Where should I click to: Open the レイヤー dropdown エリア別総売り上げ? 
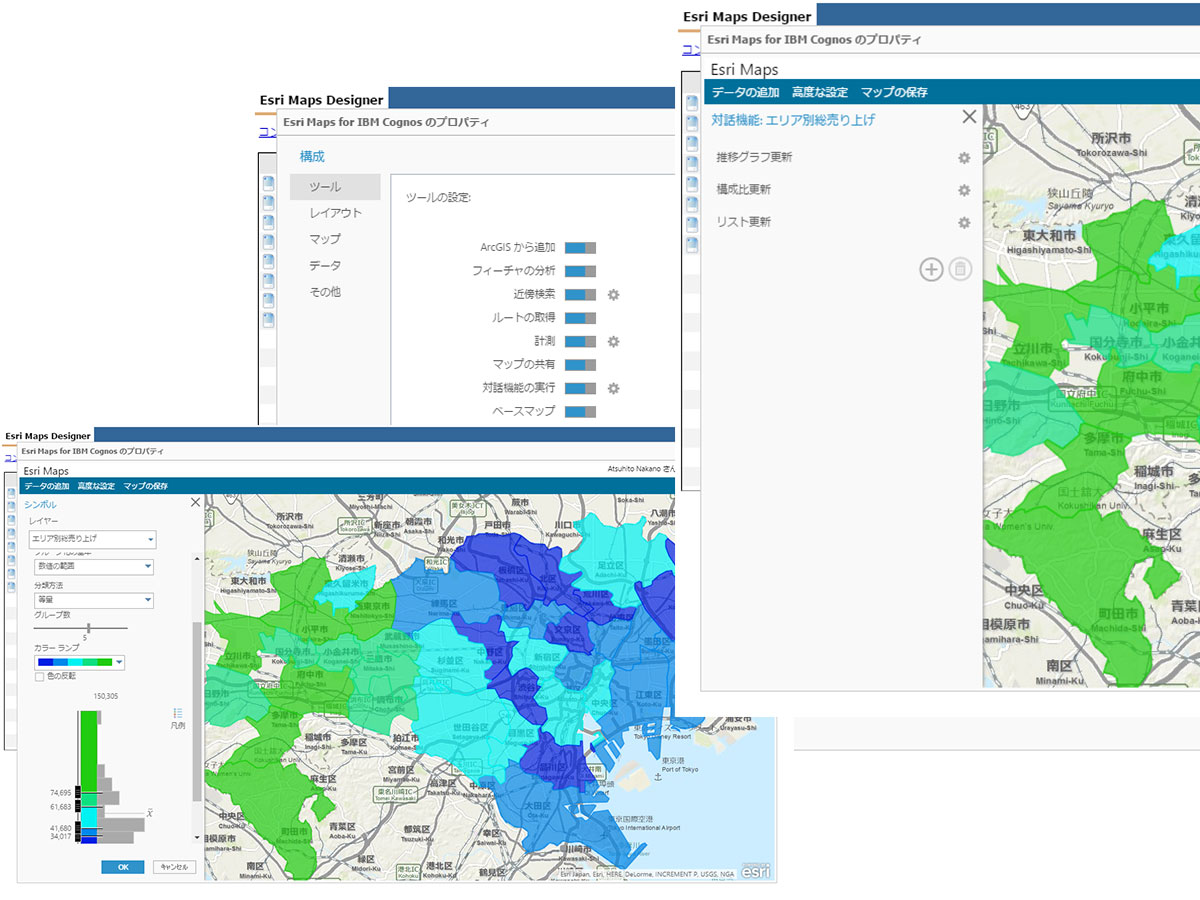click(92, 539)
